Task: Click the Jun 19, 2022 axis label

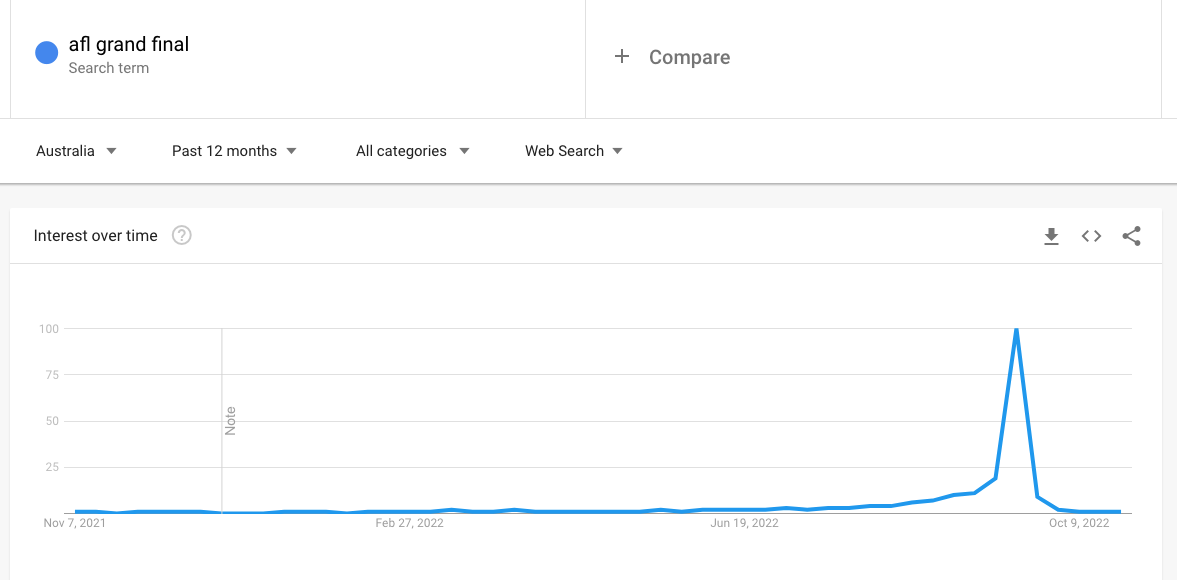Action: click(744, 523)
